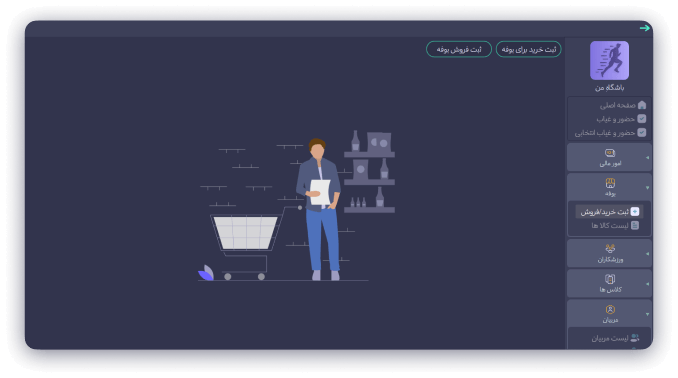Click the people icon beside لیست مربیان

[x=635, y=338]
